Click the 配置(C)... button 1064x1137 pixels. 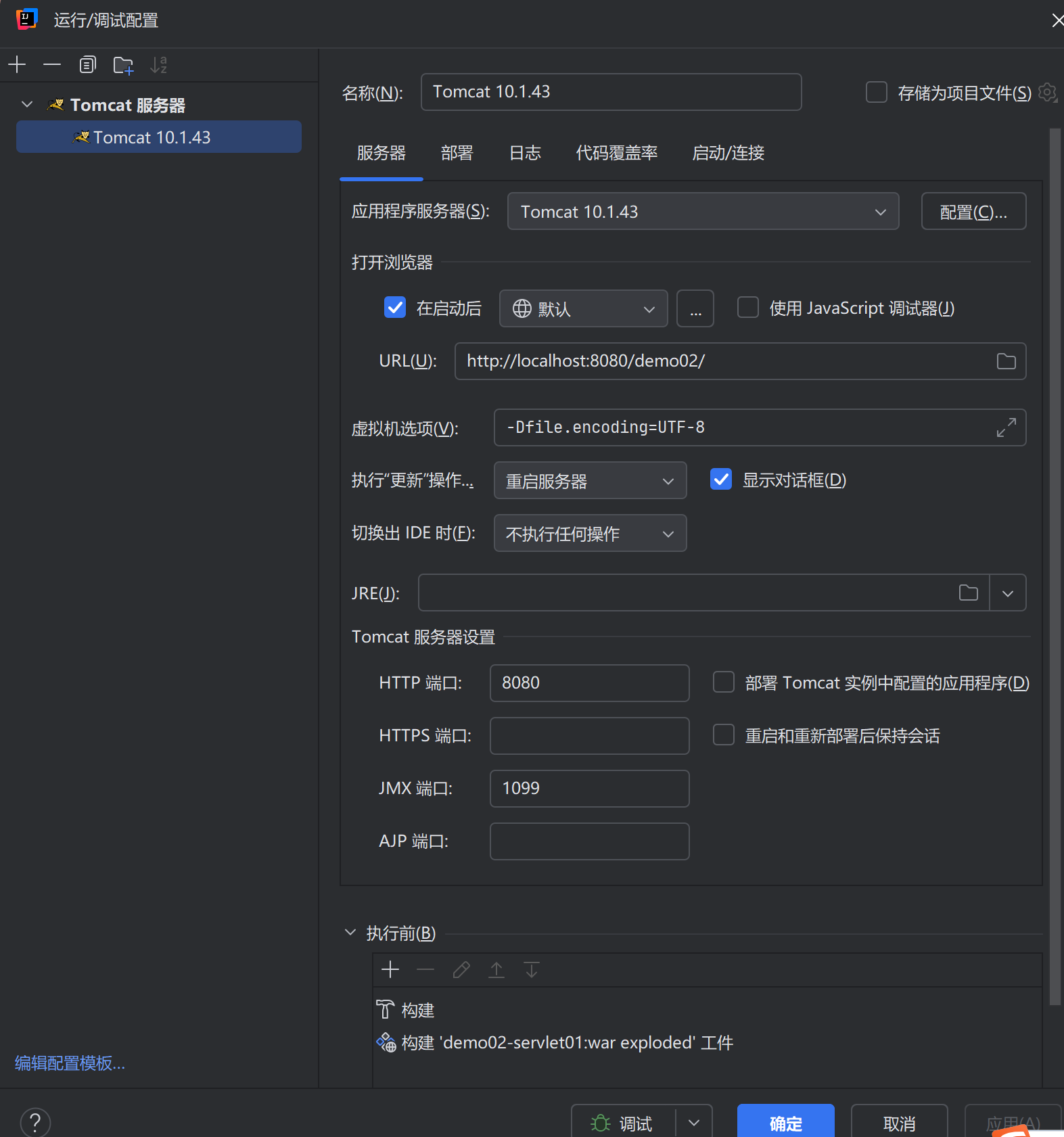973,212
